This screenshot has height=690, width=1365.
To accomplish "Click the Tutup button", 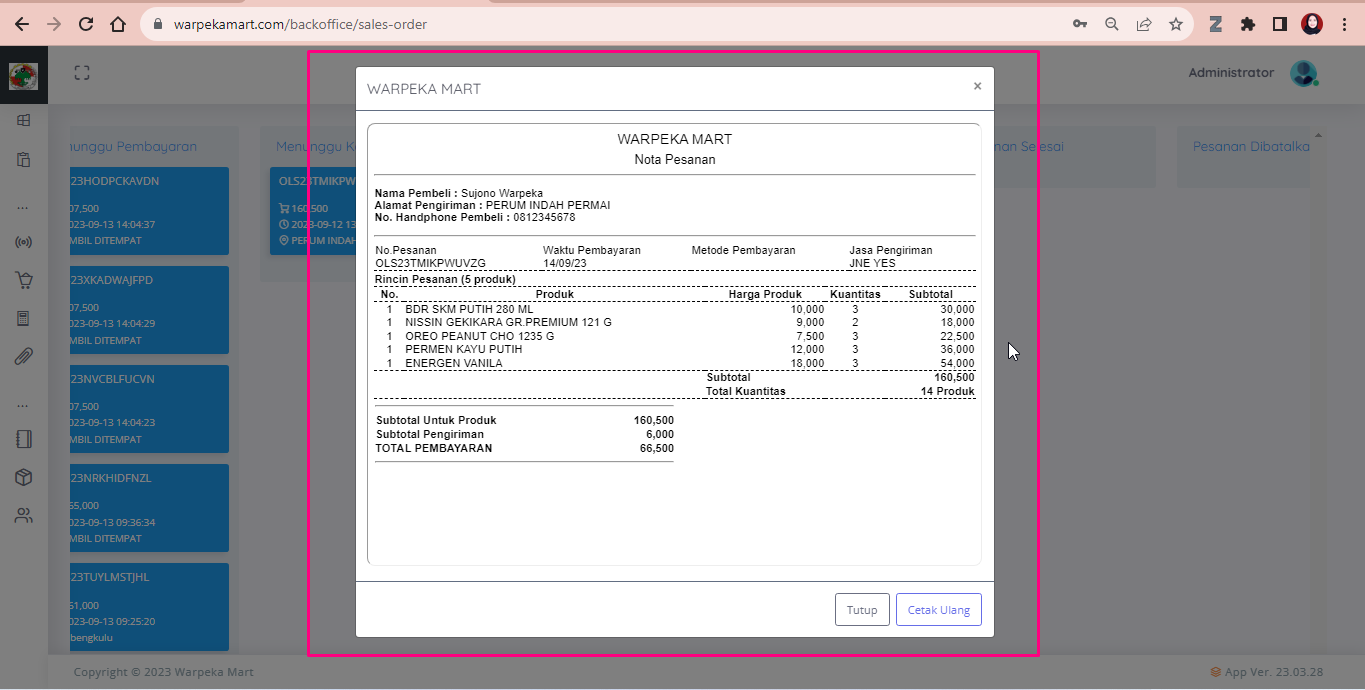I will [x=862, y=610].
